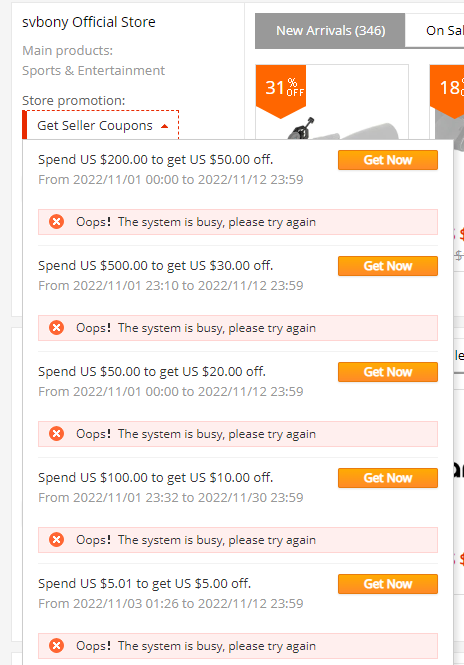Viewport: 464px width, 665px height.
Task: Click the error icon under the $500.00 coupon
Action: point(56,328)
